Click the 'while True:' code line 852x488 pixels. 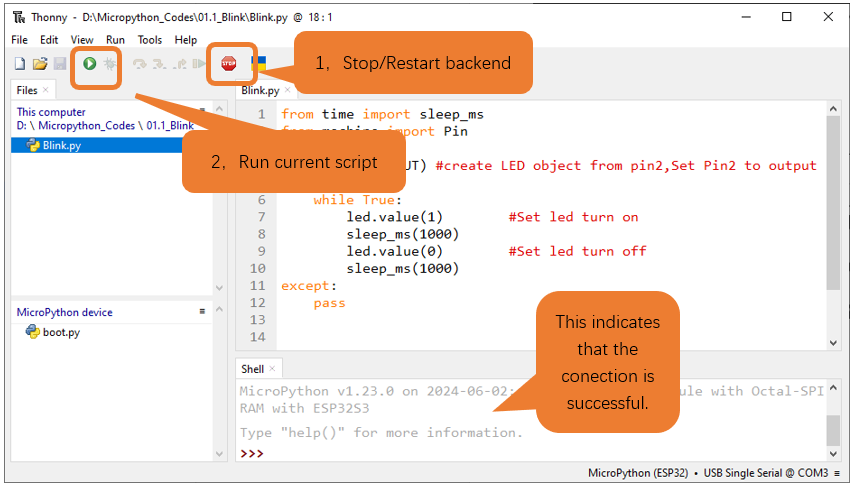coord(358,200)
